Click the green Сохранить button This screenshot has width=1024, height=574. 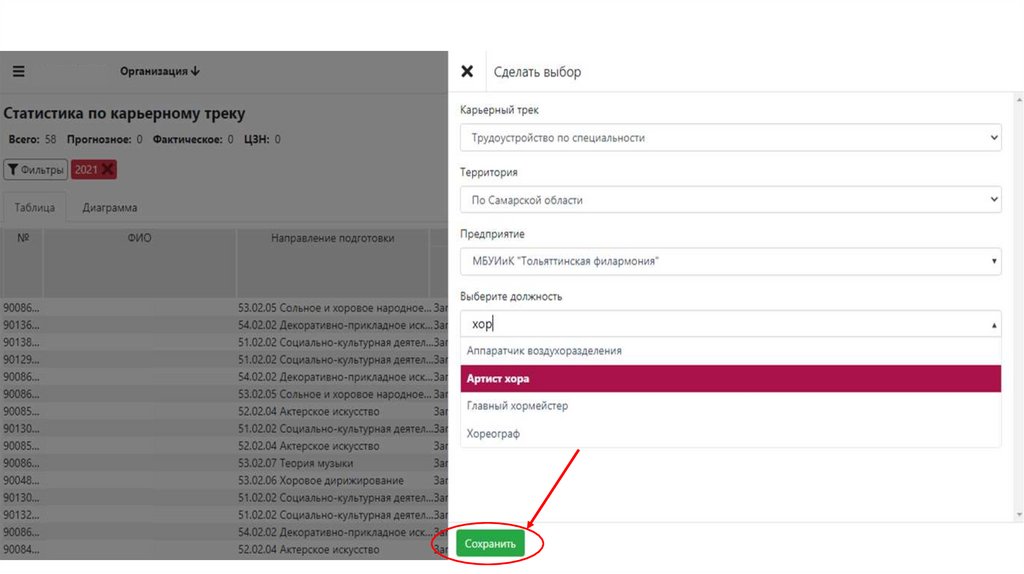pyautogui.click(x=490, y=543)
